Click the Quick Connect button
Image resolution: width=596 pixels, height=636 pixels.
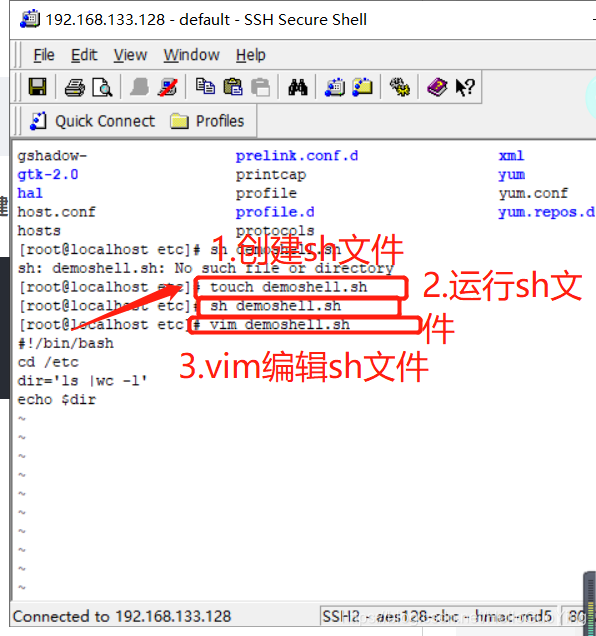93,121
